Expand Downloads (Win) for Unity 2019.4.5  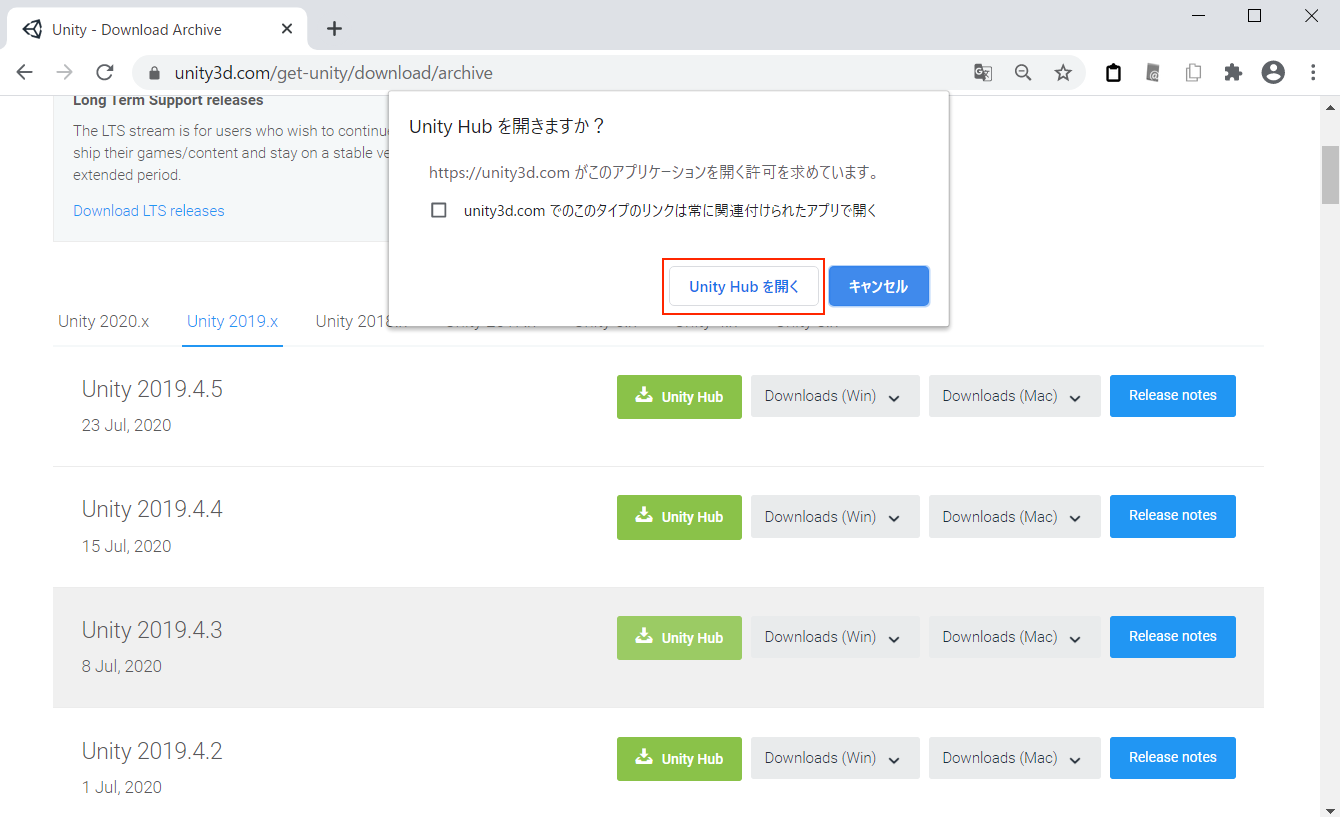[x=834, y=396]
